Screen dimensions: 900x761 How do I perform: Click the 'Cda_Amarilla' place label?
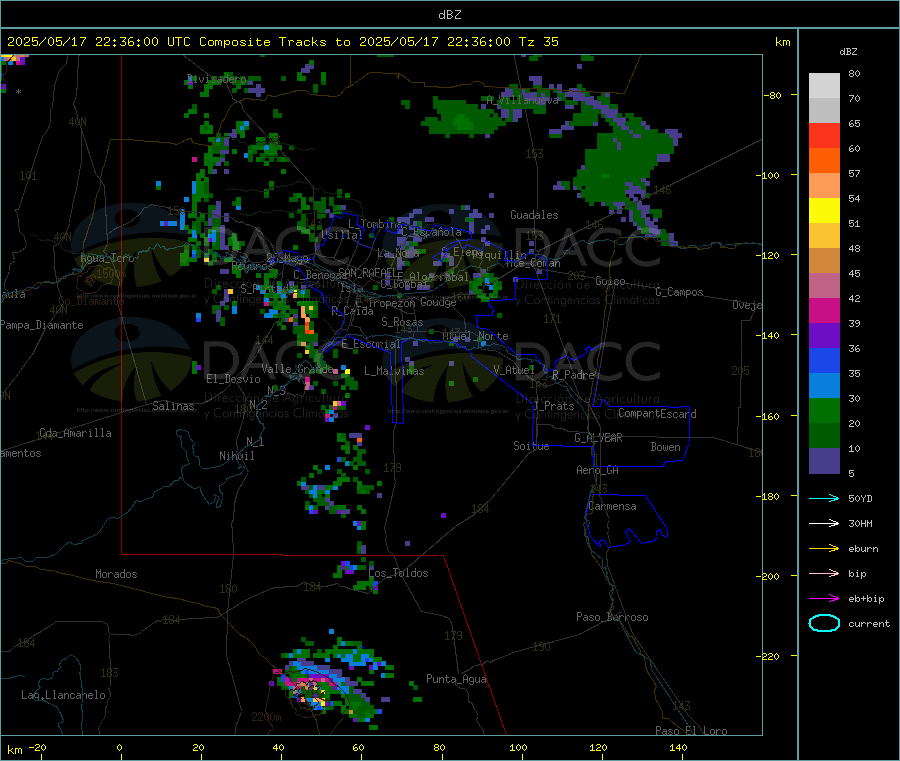pyautogui.click(x=75, y=433)
